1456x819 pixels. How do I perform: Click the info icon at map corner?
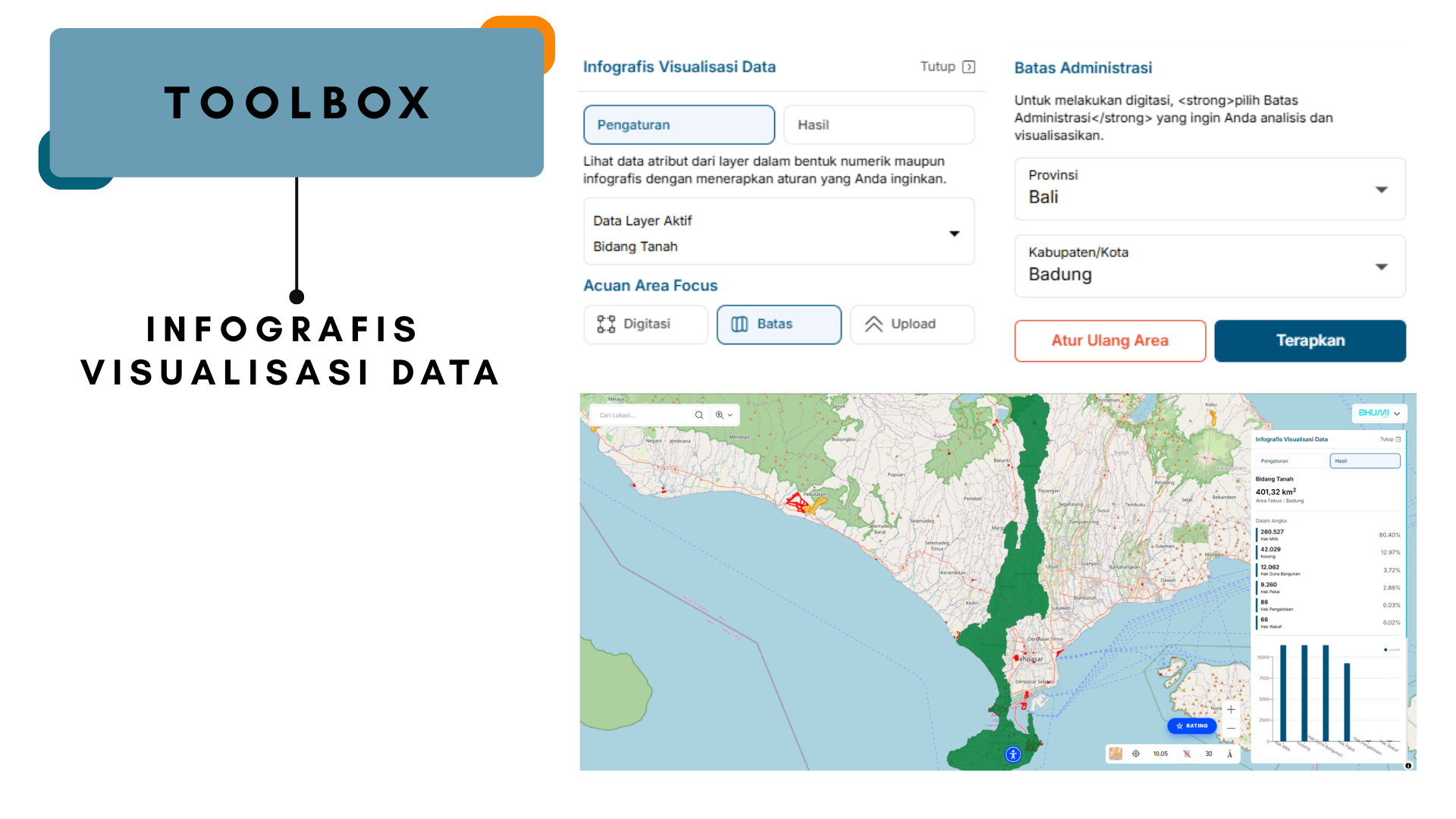click(x=1408, y=766)
